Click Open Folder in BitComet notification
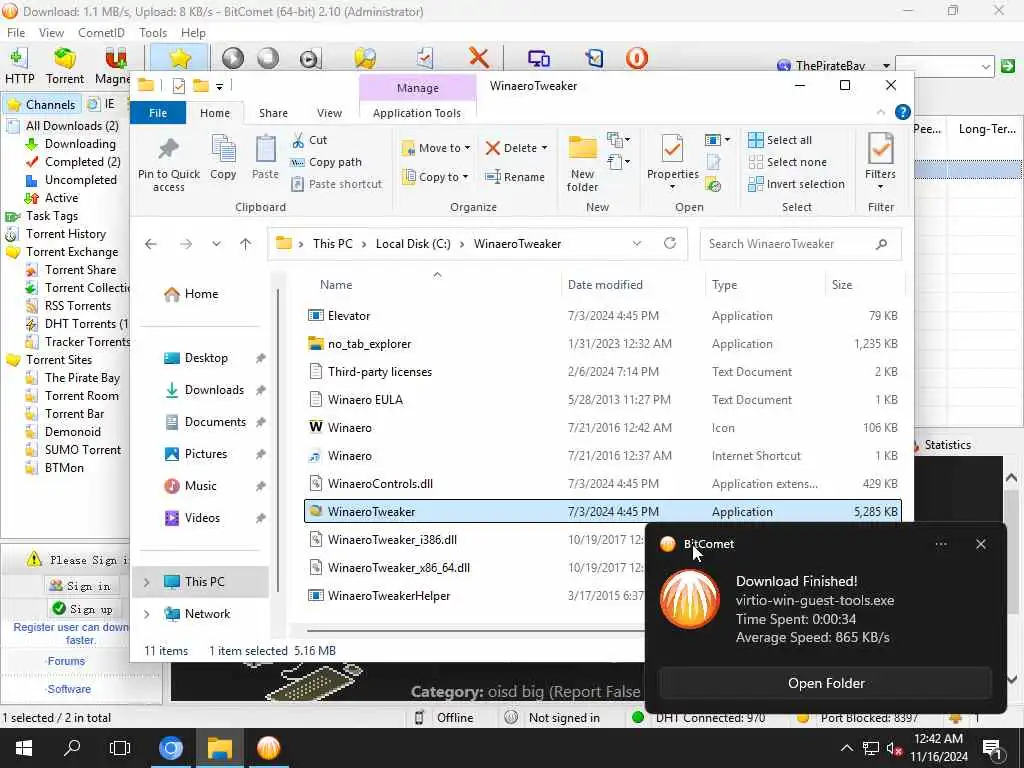This screenshot has height=768, width=1024. [826, 683]
